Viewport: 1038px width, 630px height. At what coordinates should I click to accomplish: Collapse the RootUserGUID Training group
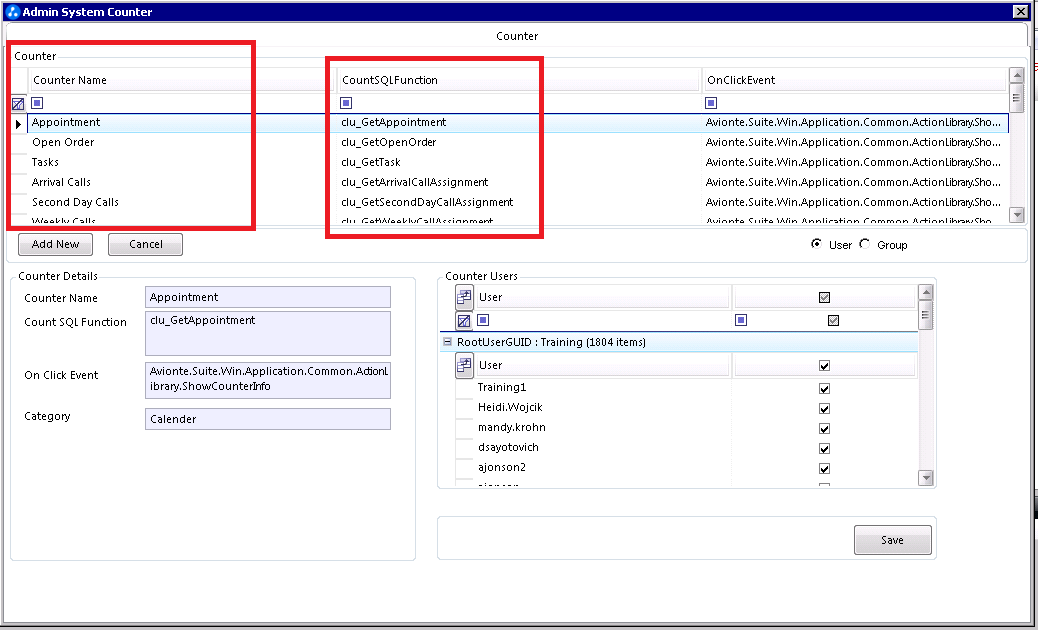(445, 342)
